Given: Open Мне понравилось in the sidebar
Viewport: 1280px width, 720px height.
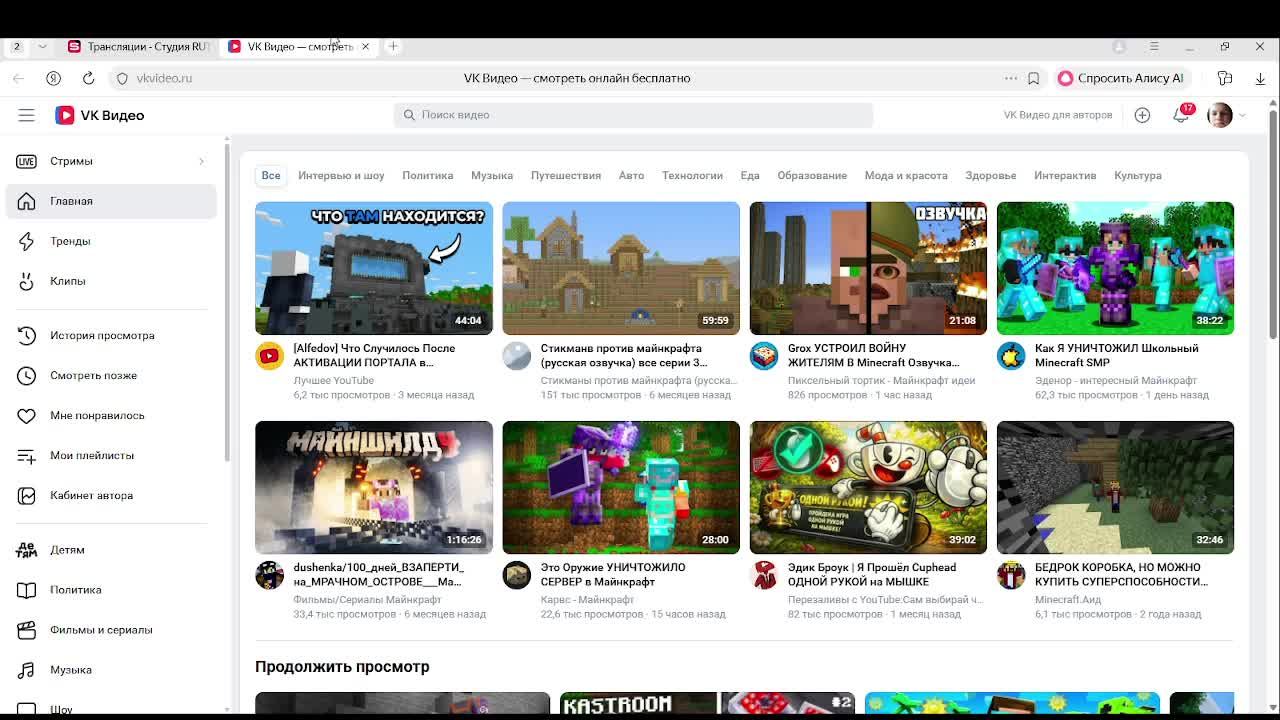Looking at the screenshot, I should (111, 415).
